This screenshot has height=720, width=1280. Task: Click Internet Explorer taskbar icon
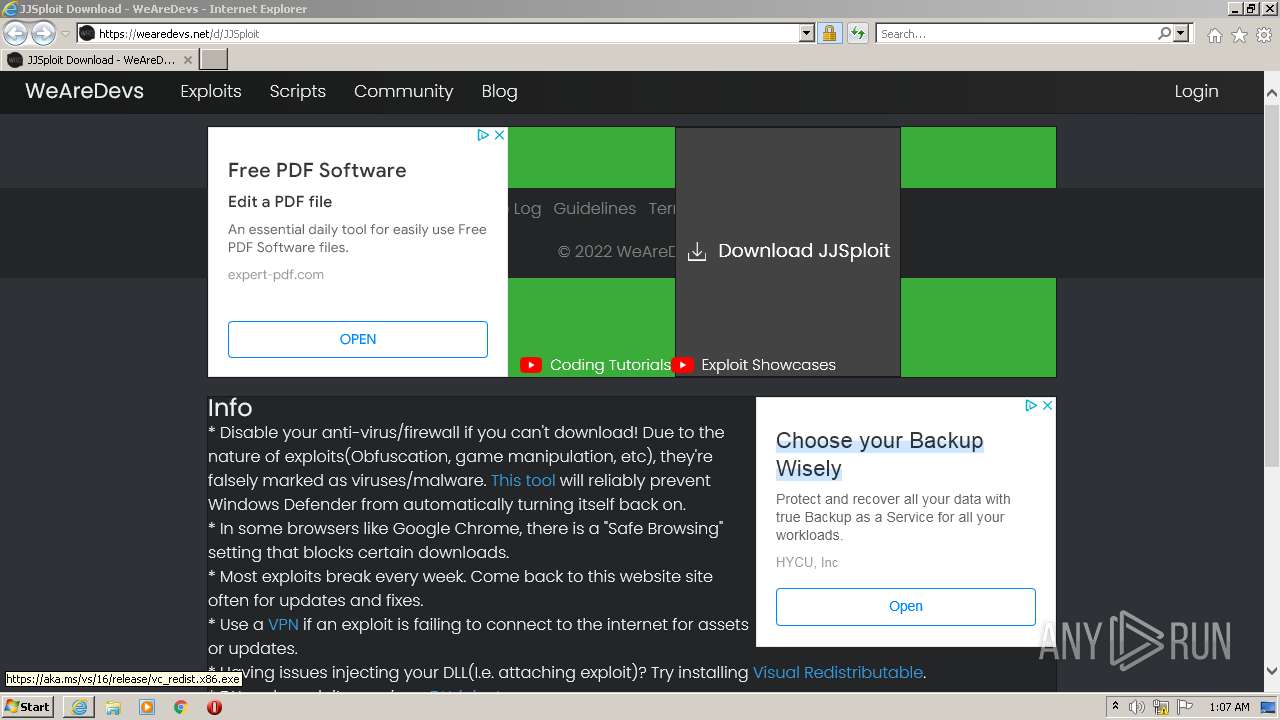pos(79,707)
